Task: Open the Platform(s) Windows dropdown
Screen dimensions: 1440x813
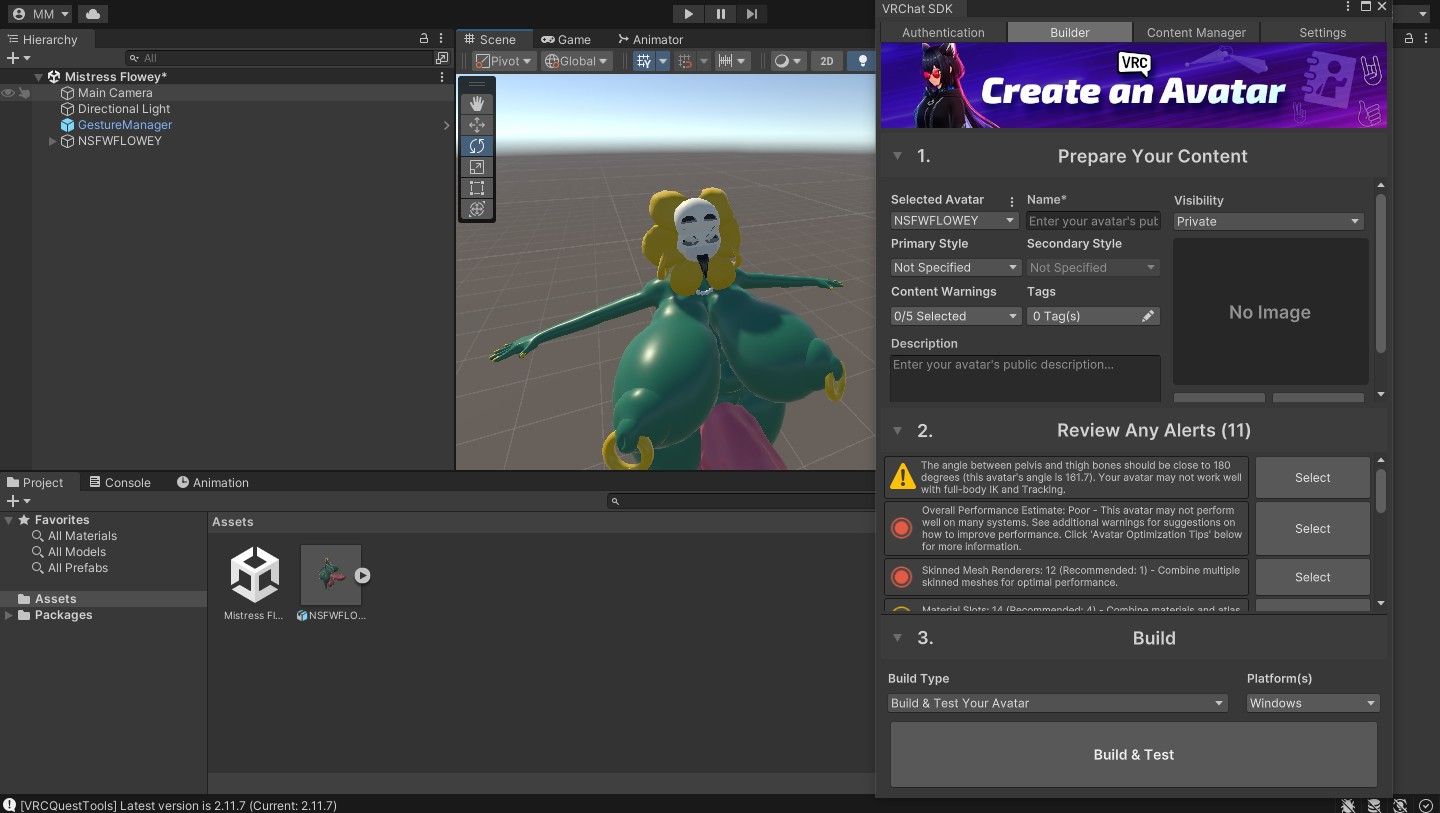Action: click(1313, 703)
